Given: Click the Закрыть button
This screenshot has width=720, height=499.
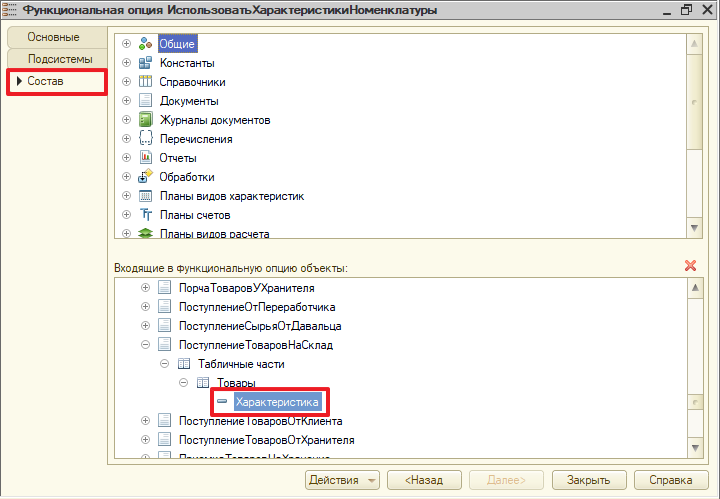Looking at the screenshot, I should click(589, 480).
